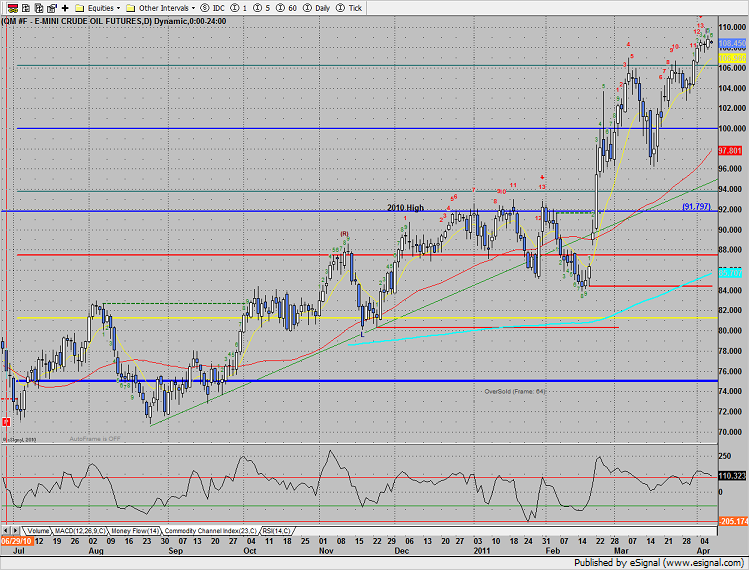Click the 110.323 CCI value label
749x570 pixels.
click(x=732, y=476)
